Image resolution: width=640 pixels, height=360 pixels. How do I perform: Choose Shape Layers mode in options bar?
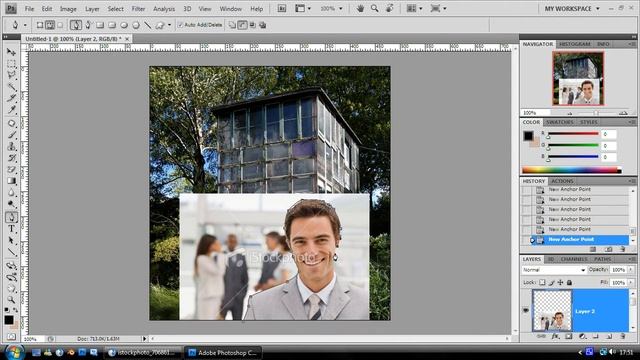point(40,25)
